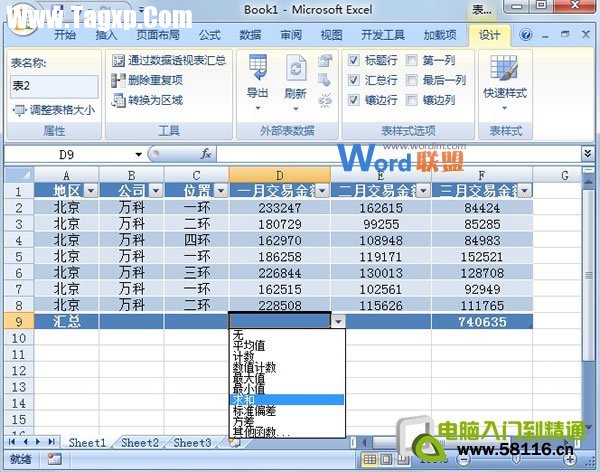Enable the First Column (第一列) checkbox
Viewport: 600px width, 472px height.
click(x=412, y=60)
